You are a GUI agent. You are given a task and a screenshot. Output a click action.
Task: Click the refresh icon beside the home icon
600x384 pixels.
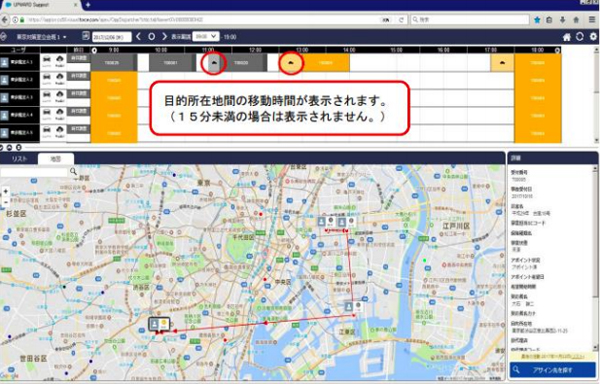coord(580,36)
